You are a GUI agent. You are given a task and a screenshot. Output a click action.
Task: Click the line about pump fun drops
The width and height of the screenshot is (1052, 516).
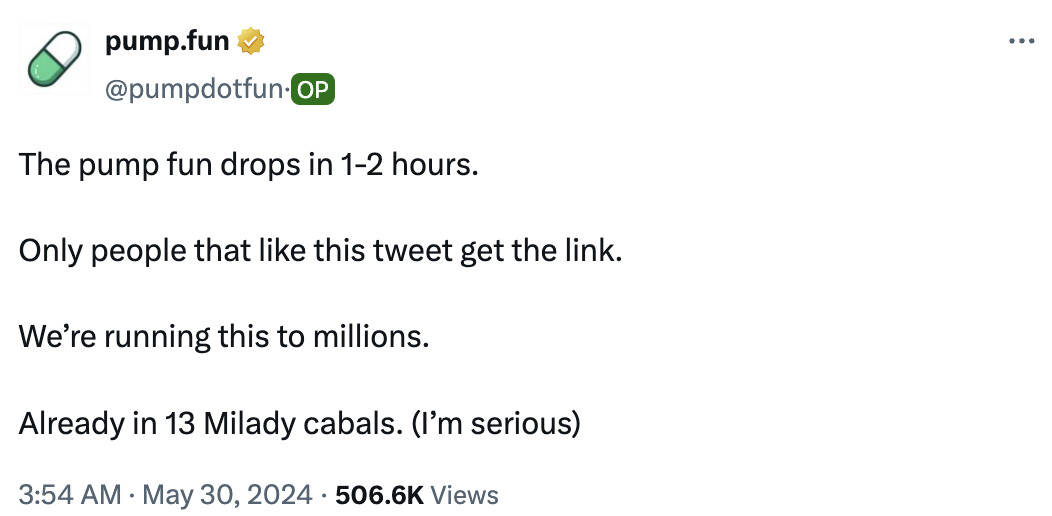(249, 164)
